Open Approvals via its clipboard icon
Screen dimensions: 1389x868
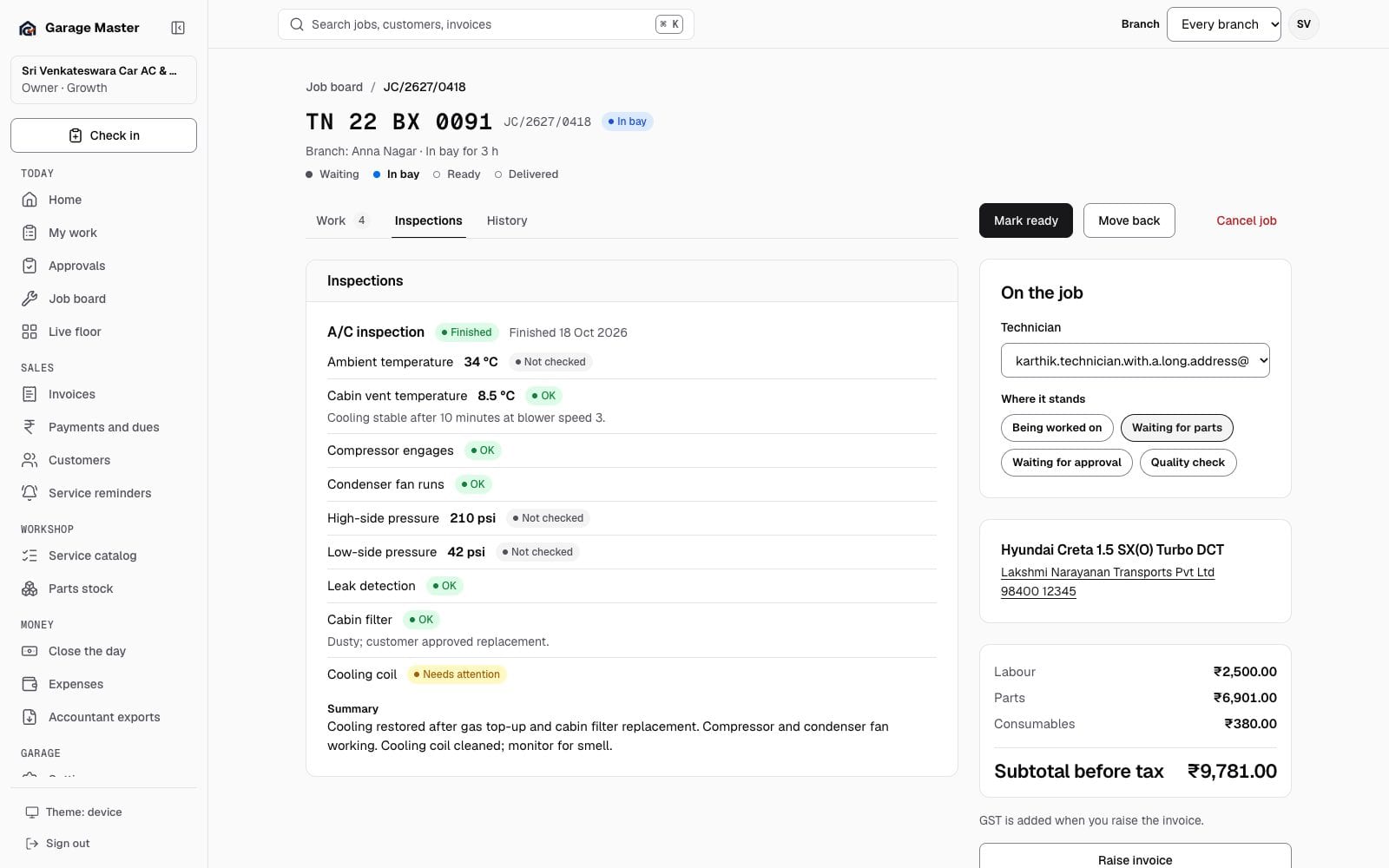click(30, 266)
